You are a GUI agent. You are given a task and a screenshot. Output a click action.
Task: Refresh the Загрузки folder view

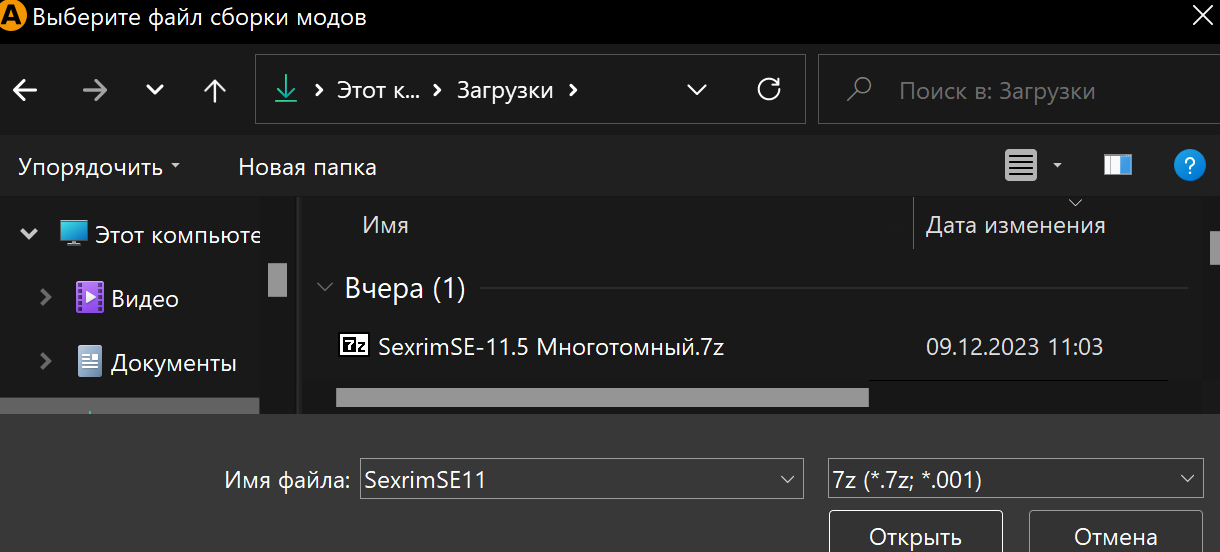click(x=768, y=90)
